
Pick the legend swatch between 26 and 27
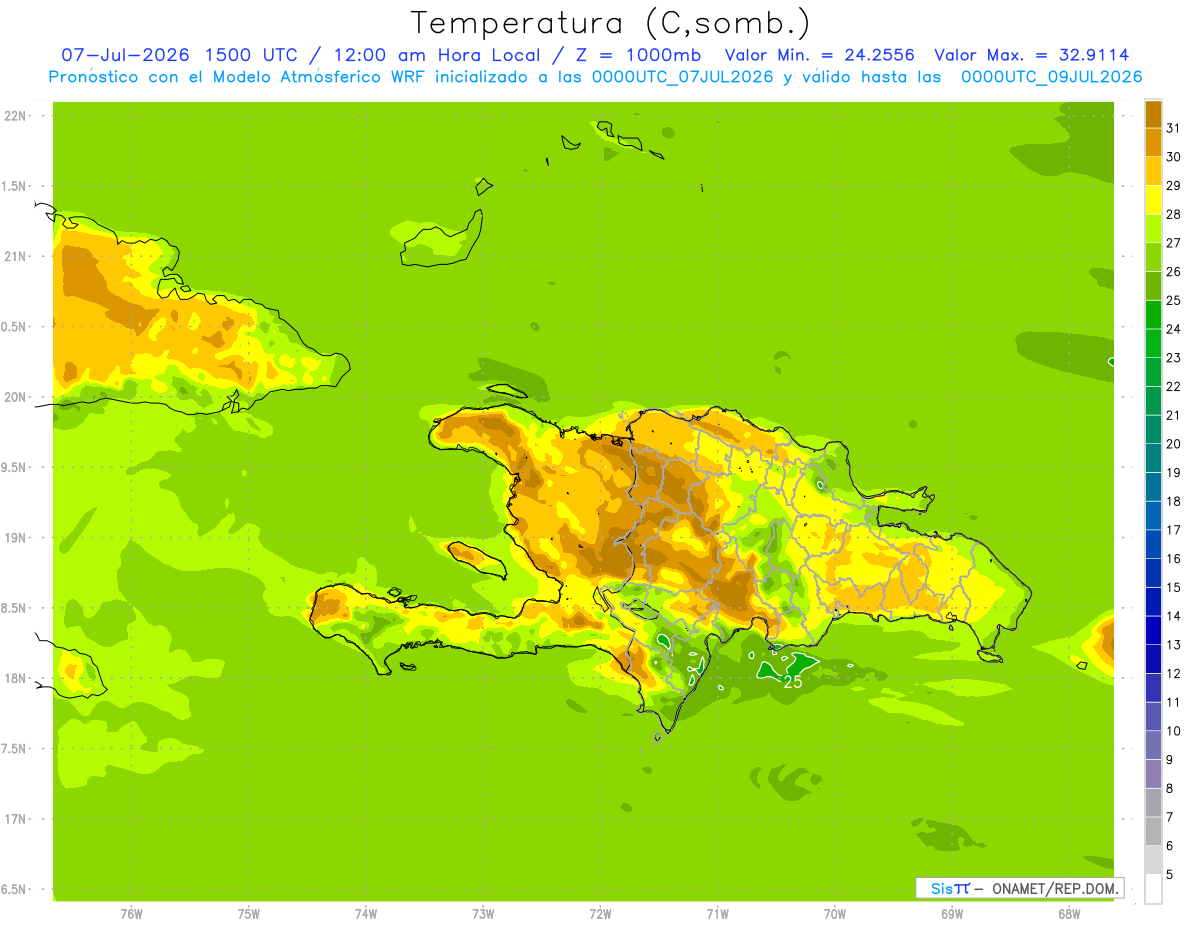coord(1153,257)
